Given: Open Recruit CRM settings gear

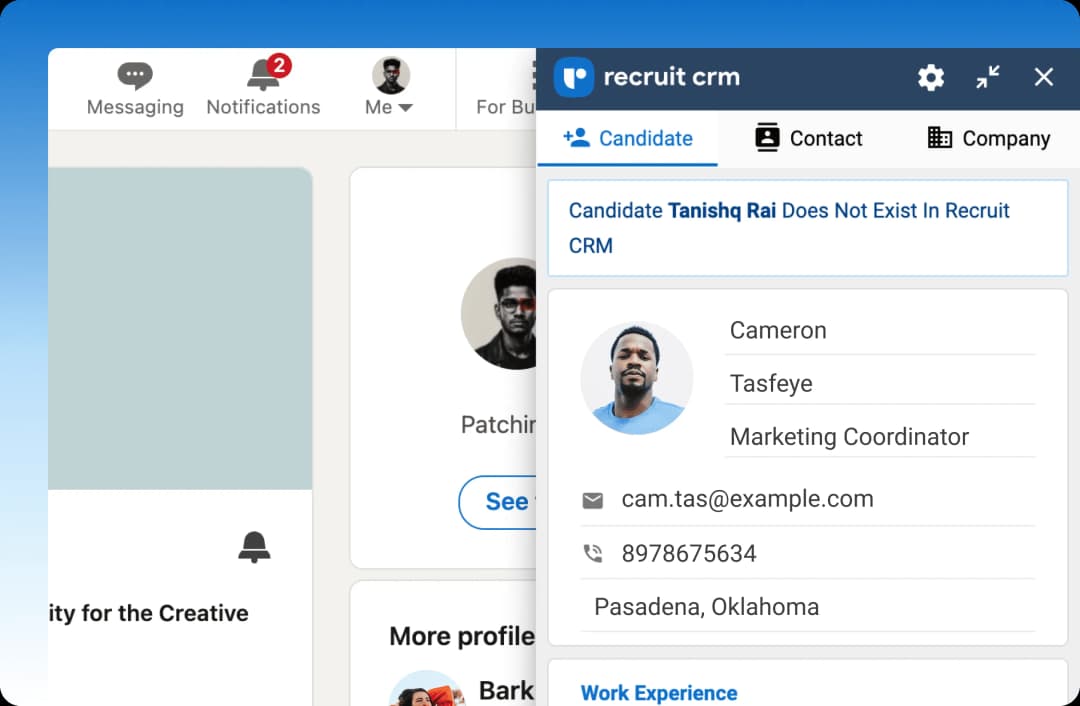Looking at the screenshot, I should (930, 77).
